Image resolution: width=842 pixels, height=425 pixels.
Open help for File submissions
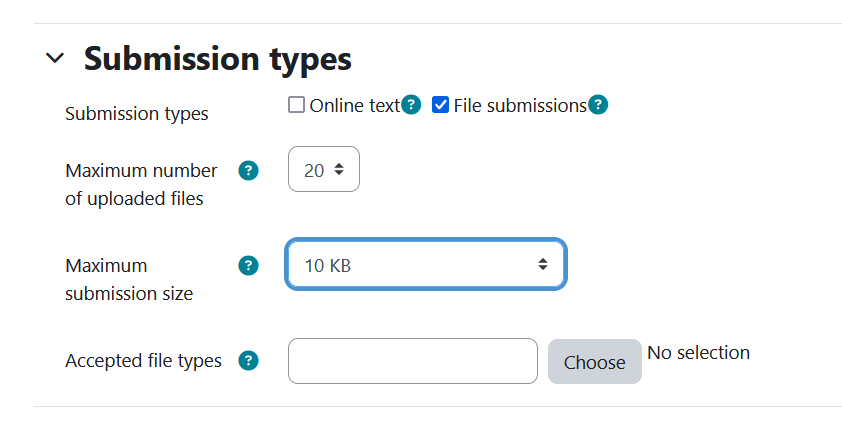(598, 105)
